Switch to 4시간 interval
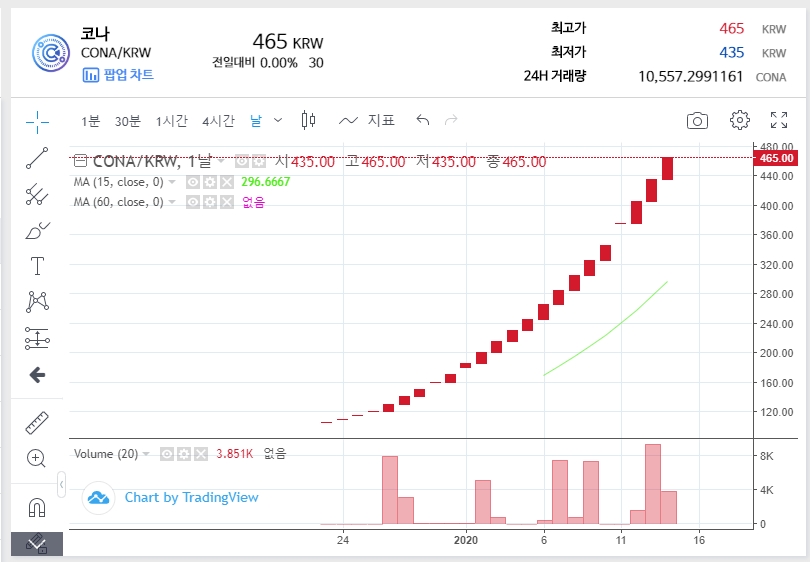This screenshot has width=810, height=562. pyautogui.click(x=218, y=121)
